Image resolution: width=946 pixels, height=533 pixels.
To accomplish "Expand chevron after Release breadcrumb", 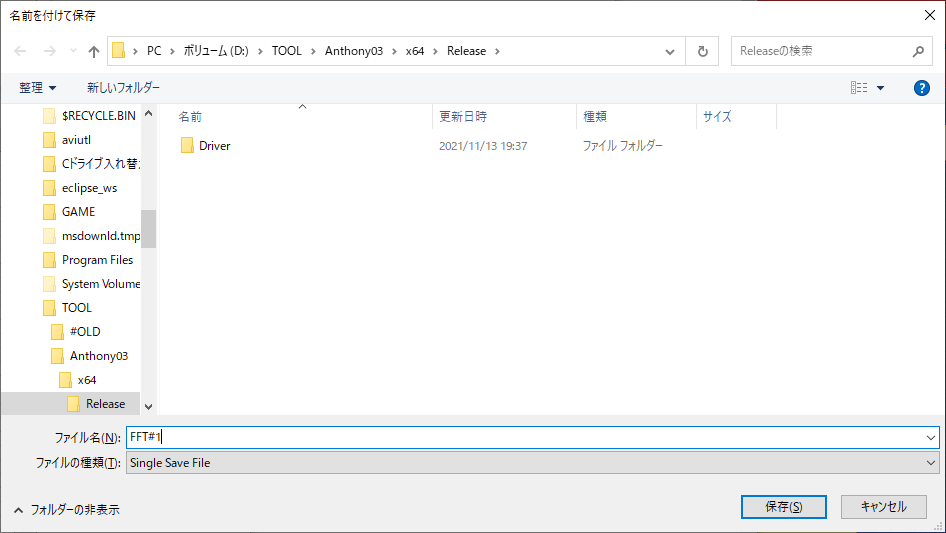I will pyautogui.click(x=497, y=51).
